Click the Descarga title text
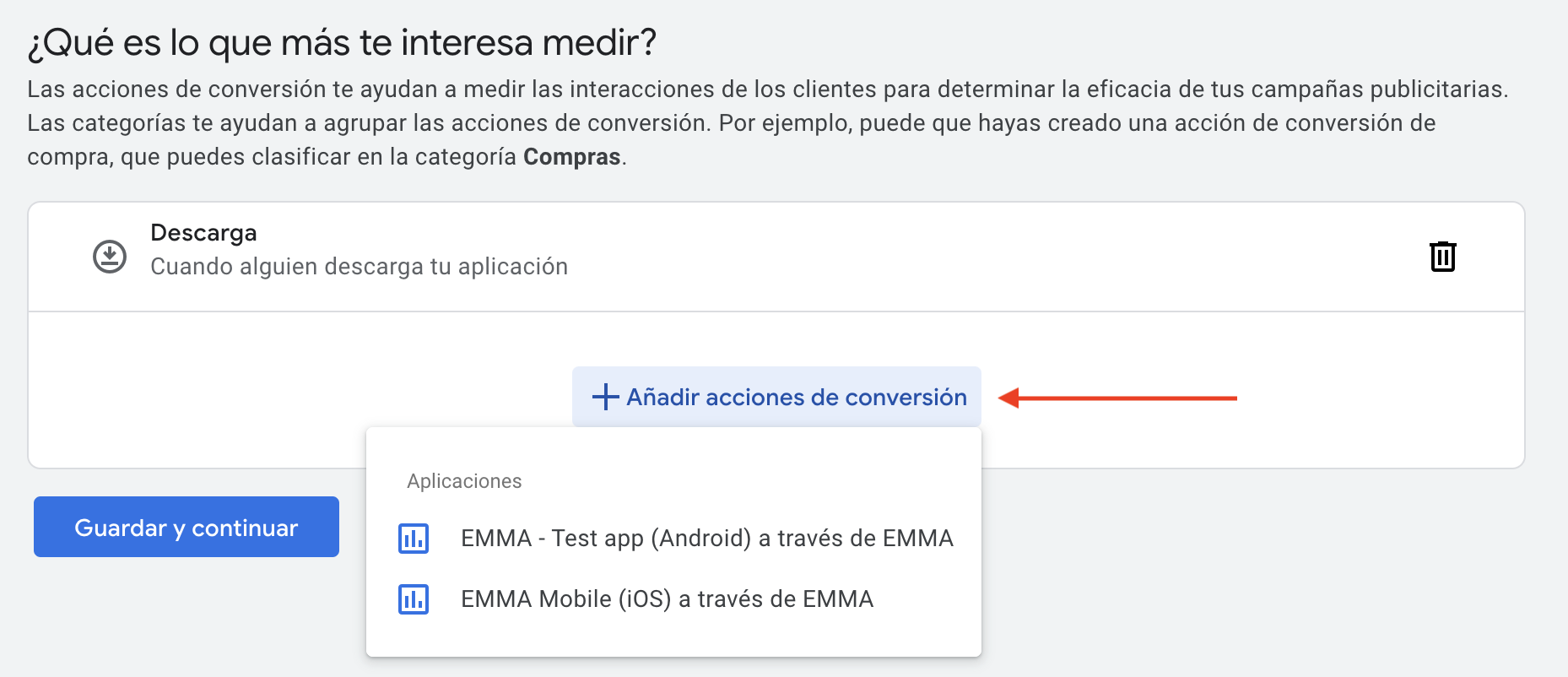The width and height of the screenshot is (1568, 677). click(203, 233)
